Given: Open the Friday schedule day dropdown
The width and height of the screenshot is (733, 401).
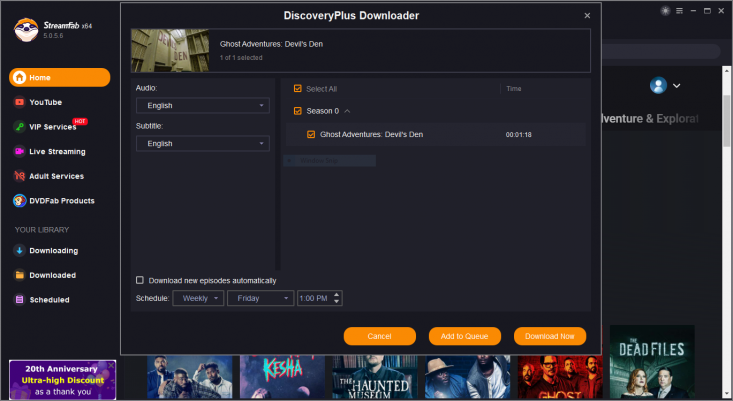Looking at the screenshot, I should (x=260, y=298).
